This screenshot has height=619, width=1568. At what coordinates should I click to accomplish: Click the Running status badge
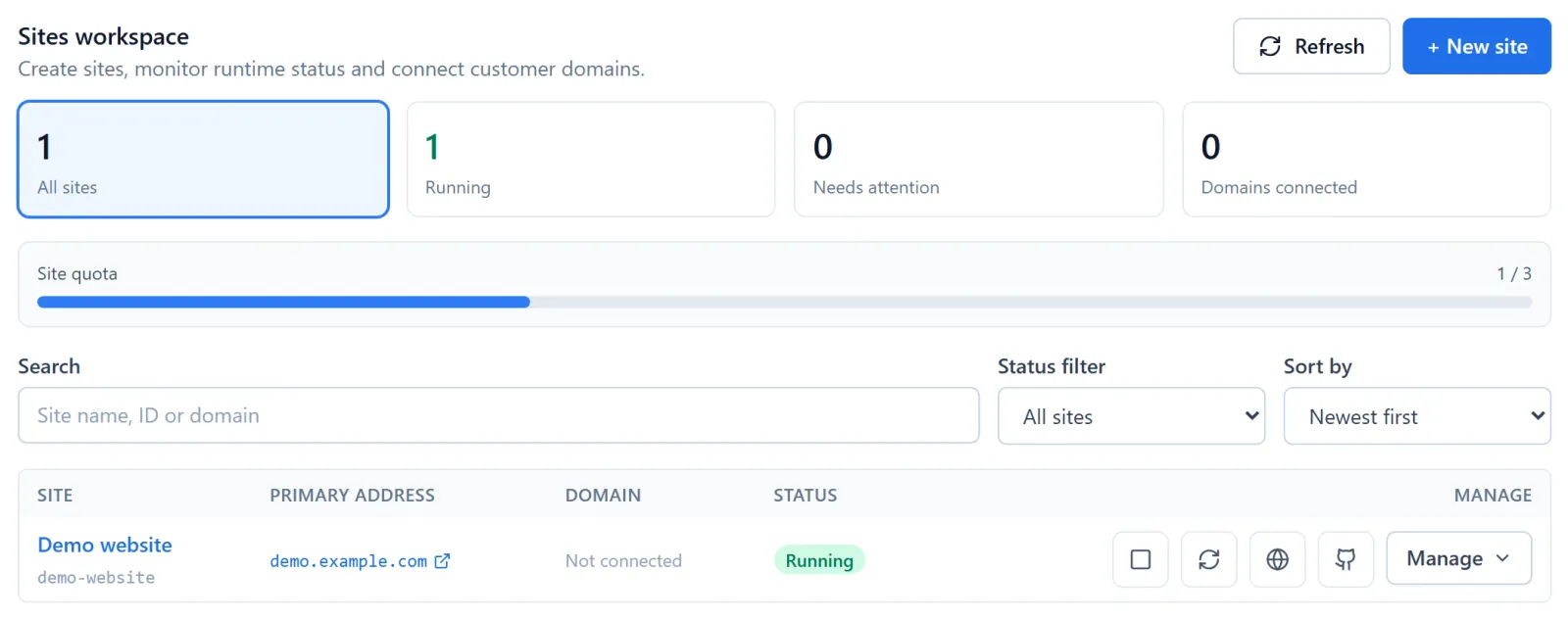(819, 560)
